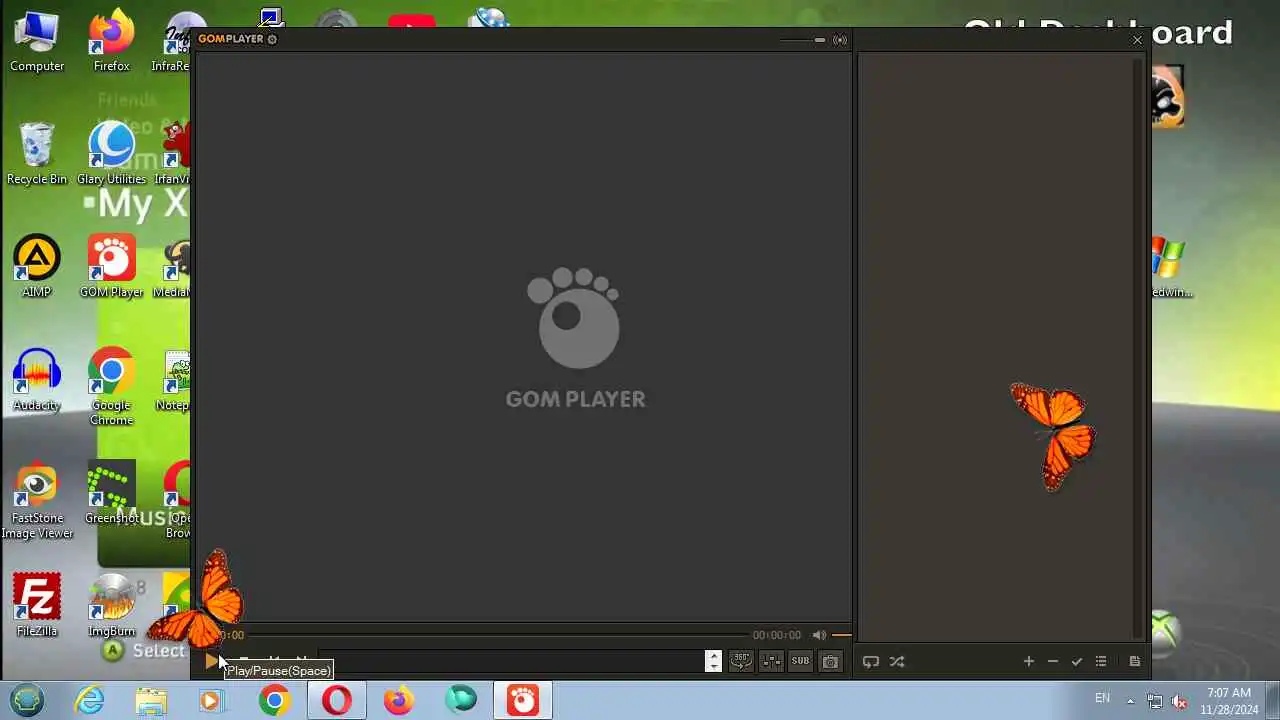
Task: Open AIMP desktop shortcut
Action: pos(37,268)
